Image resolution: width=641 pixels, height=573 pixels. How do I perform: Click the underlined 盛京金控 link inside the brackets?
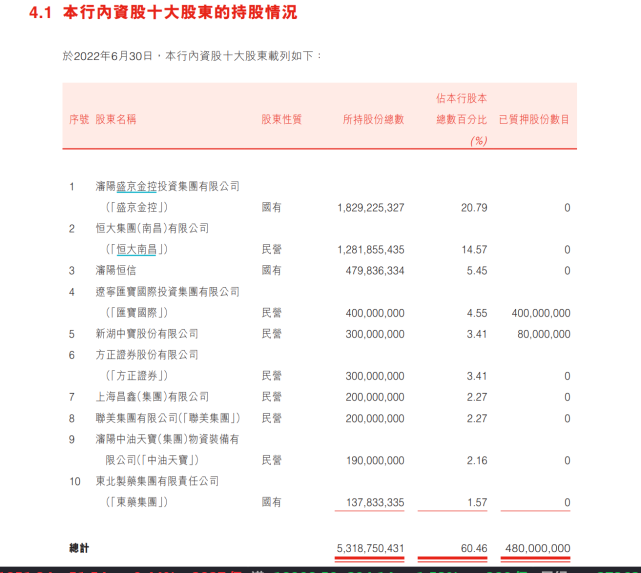point(137,208)
